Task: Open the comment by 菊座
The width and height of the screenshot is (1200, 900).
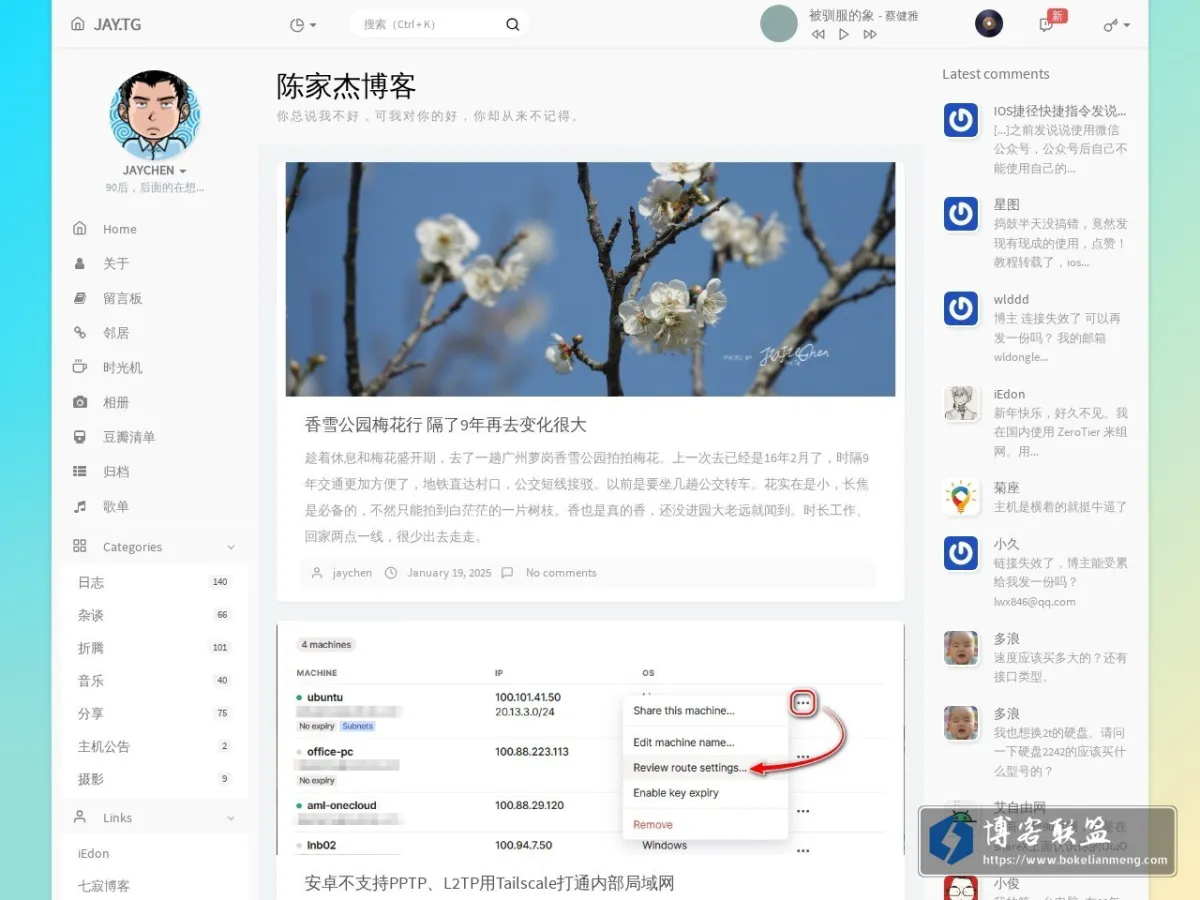Action: pyautogui.click(x=1007, y=488)
